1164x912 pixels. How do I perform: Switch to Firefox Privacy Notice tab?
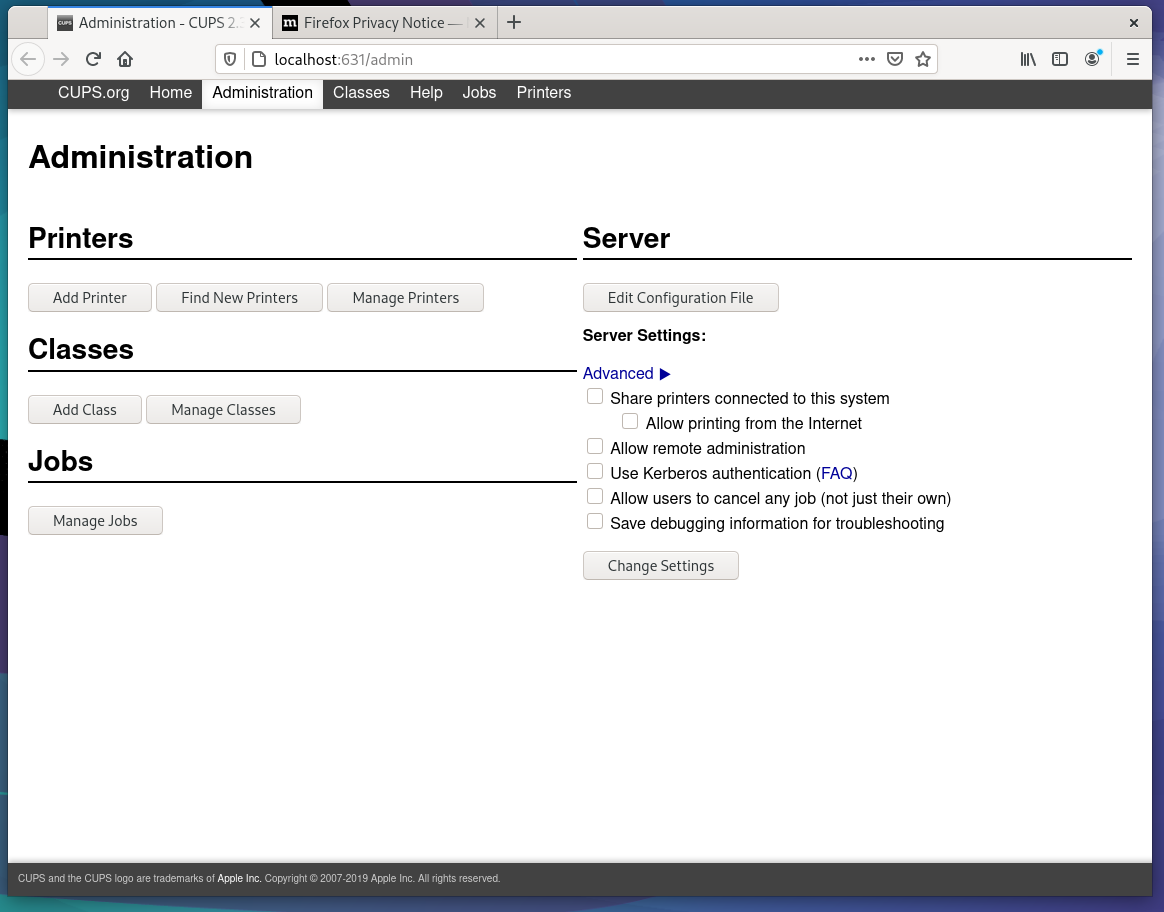(x=385, y=23)
